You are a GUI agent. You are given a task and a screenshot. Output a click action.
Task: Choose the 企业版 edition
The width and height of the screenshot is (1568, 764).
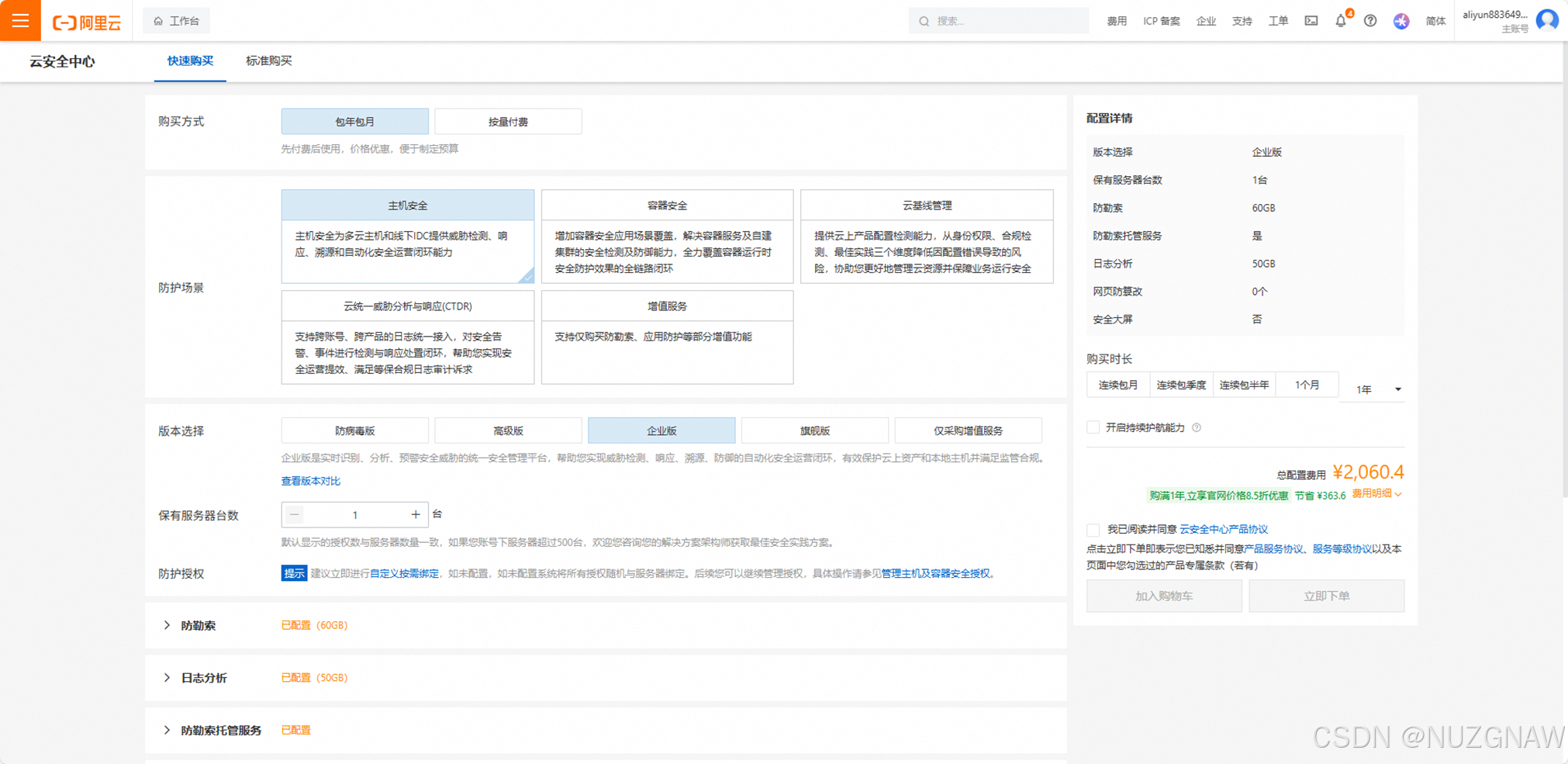tap(661, 430)
